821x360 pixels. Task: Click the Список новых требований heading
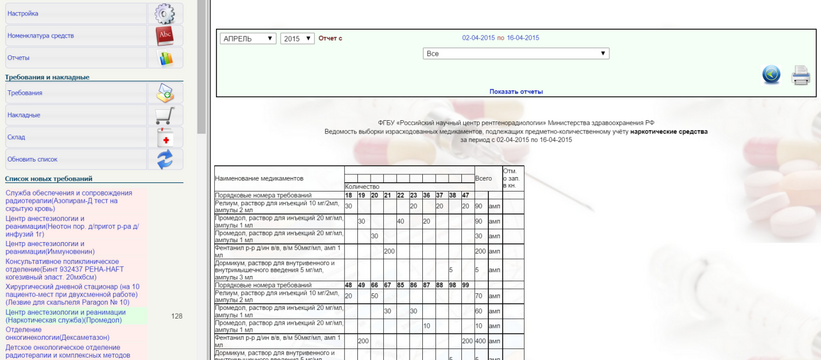coord(49,178)
